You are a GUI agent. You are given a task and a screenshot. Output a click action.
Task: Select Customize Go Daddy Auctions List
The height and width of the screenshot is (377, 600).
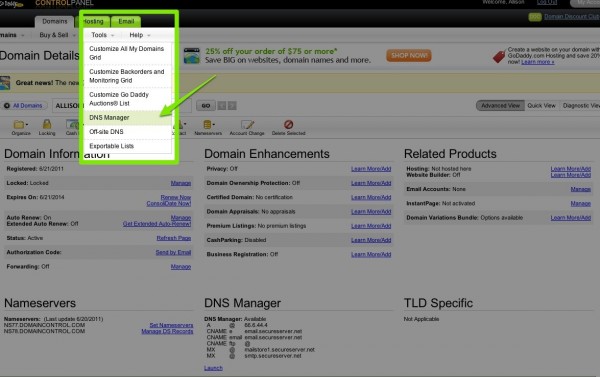point(127,99)
